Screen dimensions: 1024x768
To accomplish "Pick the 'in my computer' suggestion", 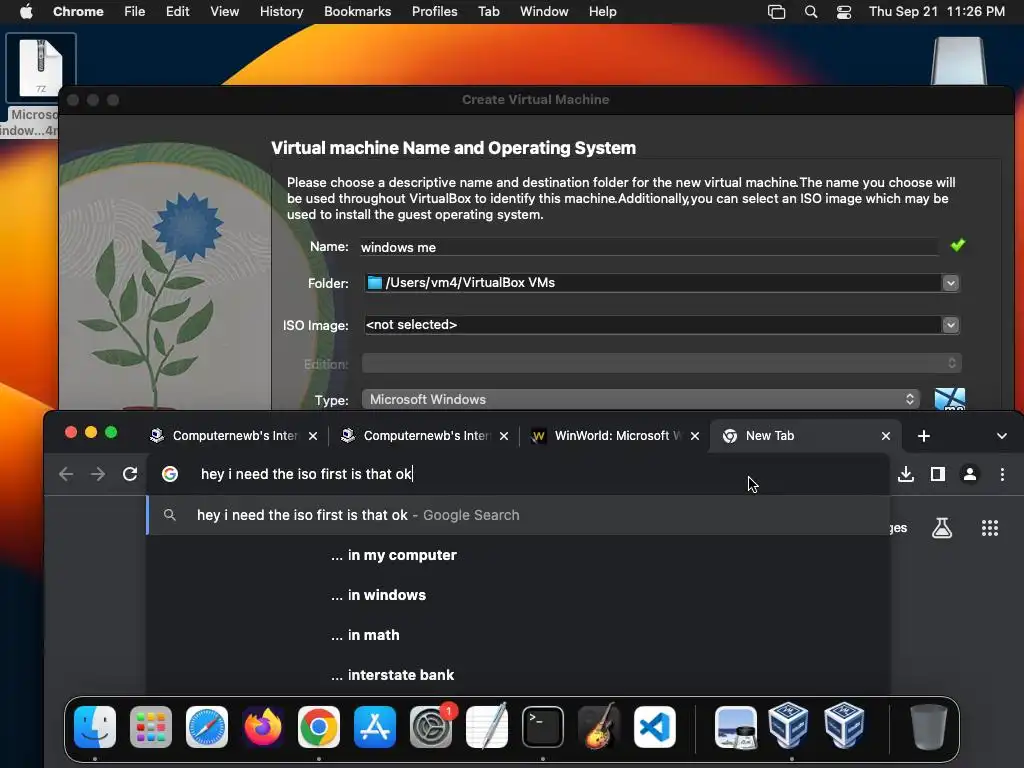I will 518,555.
